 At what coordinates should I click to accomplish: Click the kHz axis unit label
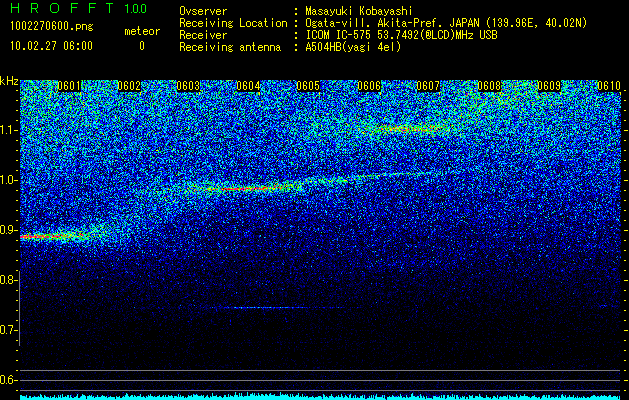(9, 81)
